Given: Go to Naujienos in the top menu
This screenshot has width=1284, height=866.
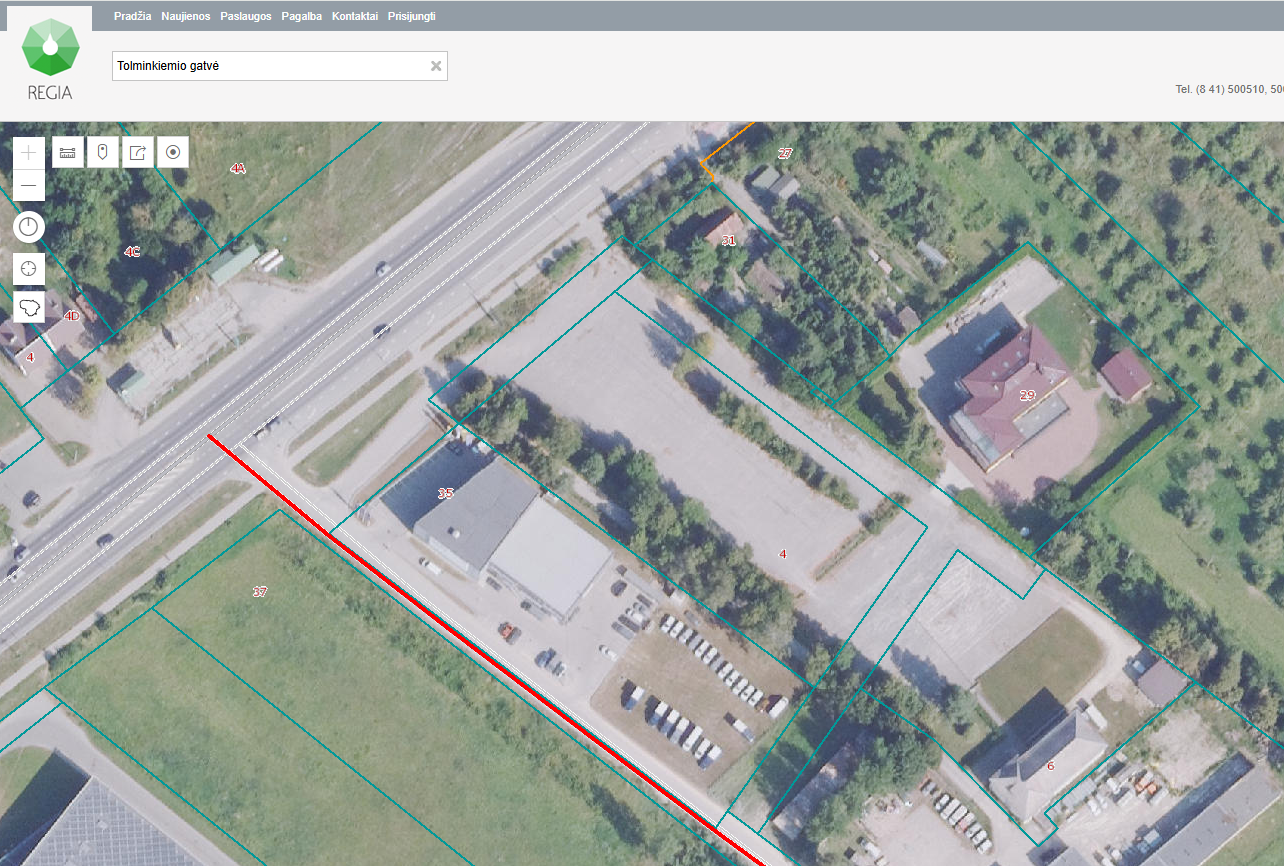Looking at the screenshot, I should 187,16.
